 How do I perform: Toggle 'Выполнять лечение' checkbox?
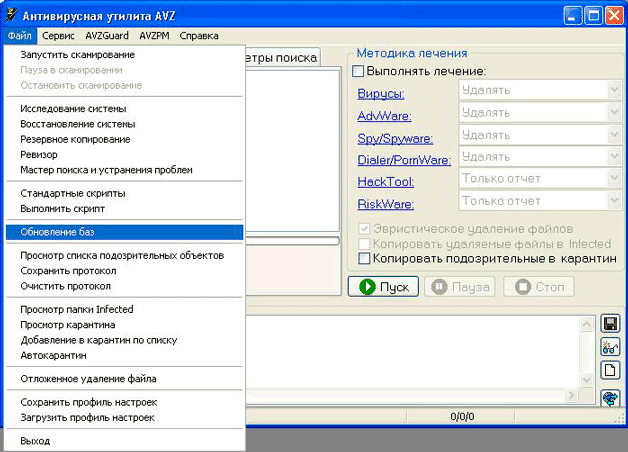(x=358, y=71)
